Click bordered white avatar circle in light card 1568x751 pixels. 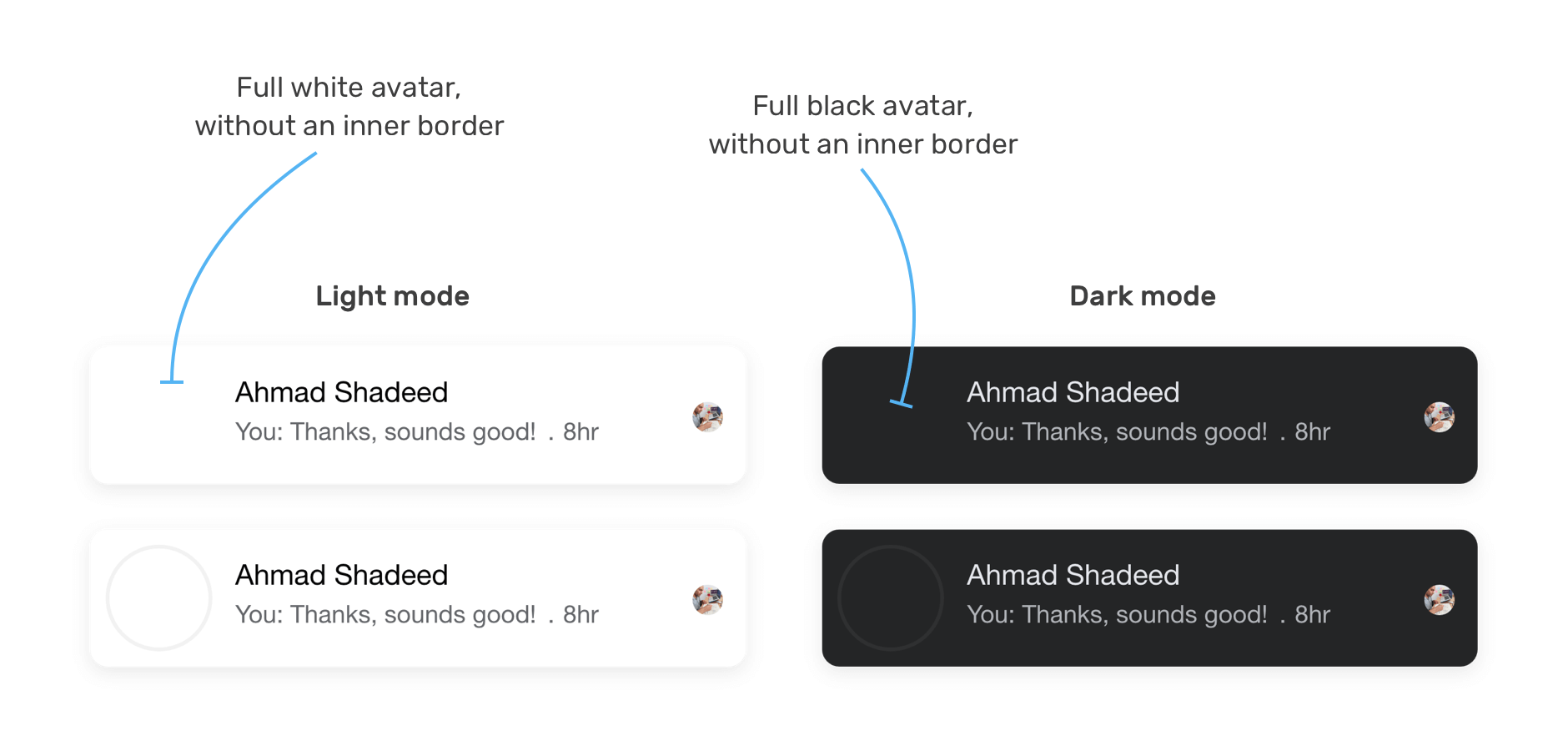(158, 597)
